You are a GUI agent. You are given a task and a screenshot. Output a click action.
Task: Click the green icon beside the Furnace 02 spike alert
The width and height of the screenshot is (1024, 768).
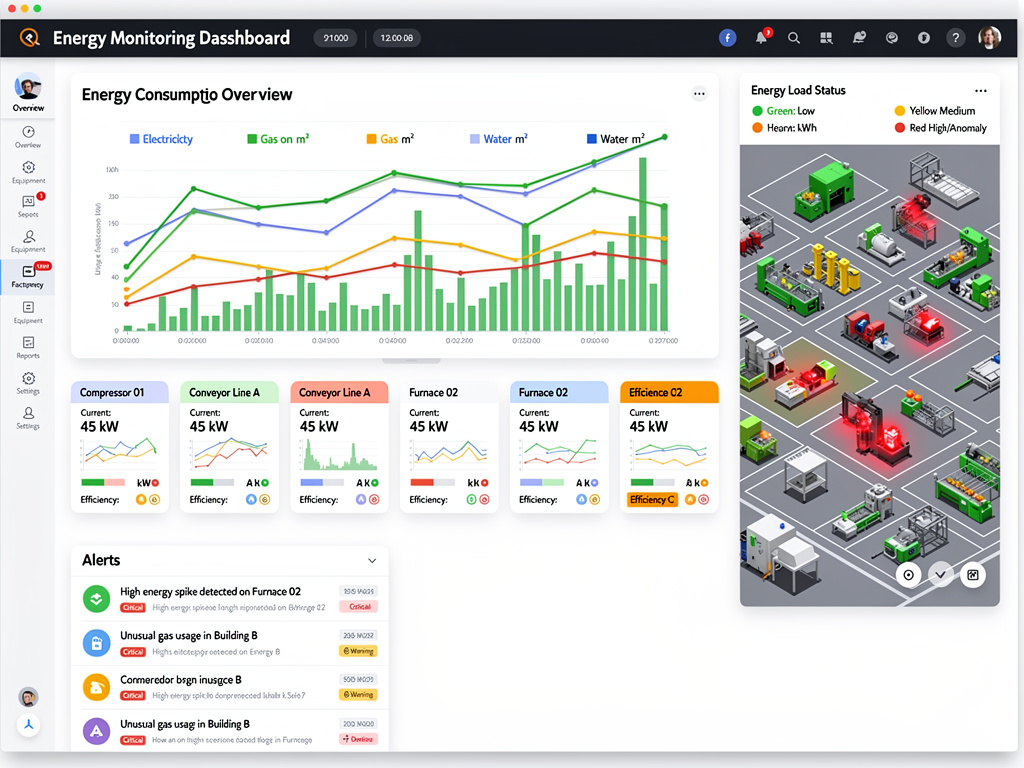coord(96,599)
